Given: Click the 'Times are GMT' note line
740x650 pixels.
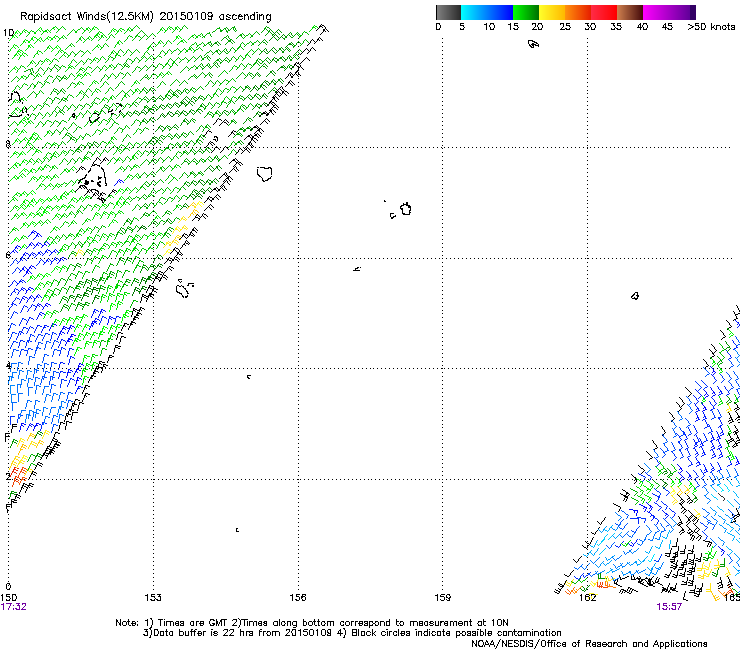Looking at the screenshot, I should [x=312, y=623].
